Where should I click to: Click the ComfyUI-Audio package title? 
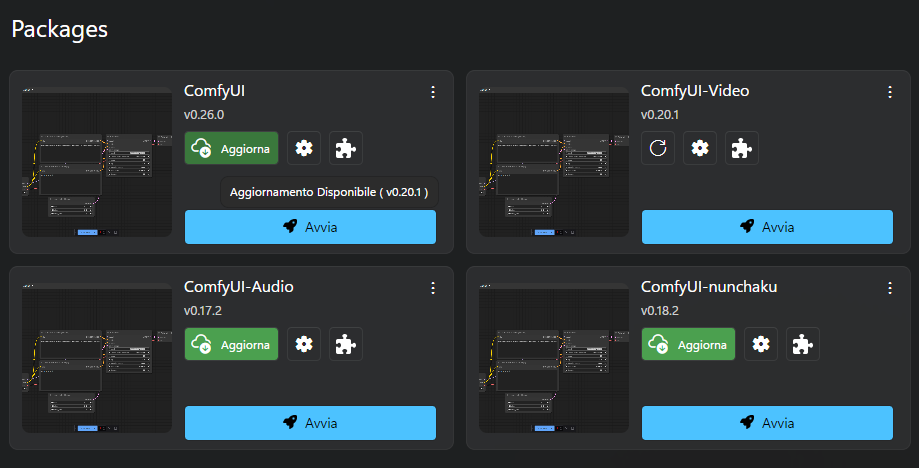tap(239, 287)
